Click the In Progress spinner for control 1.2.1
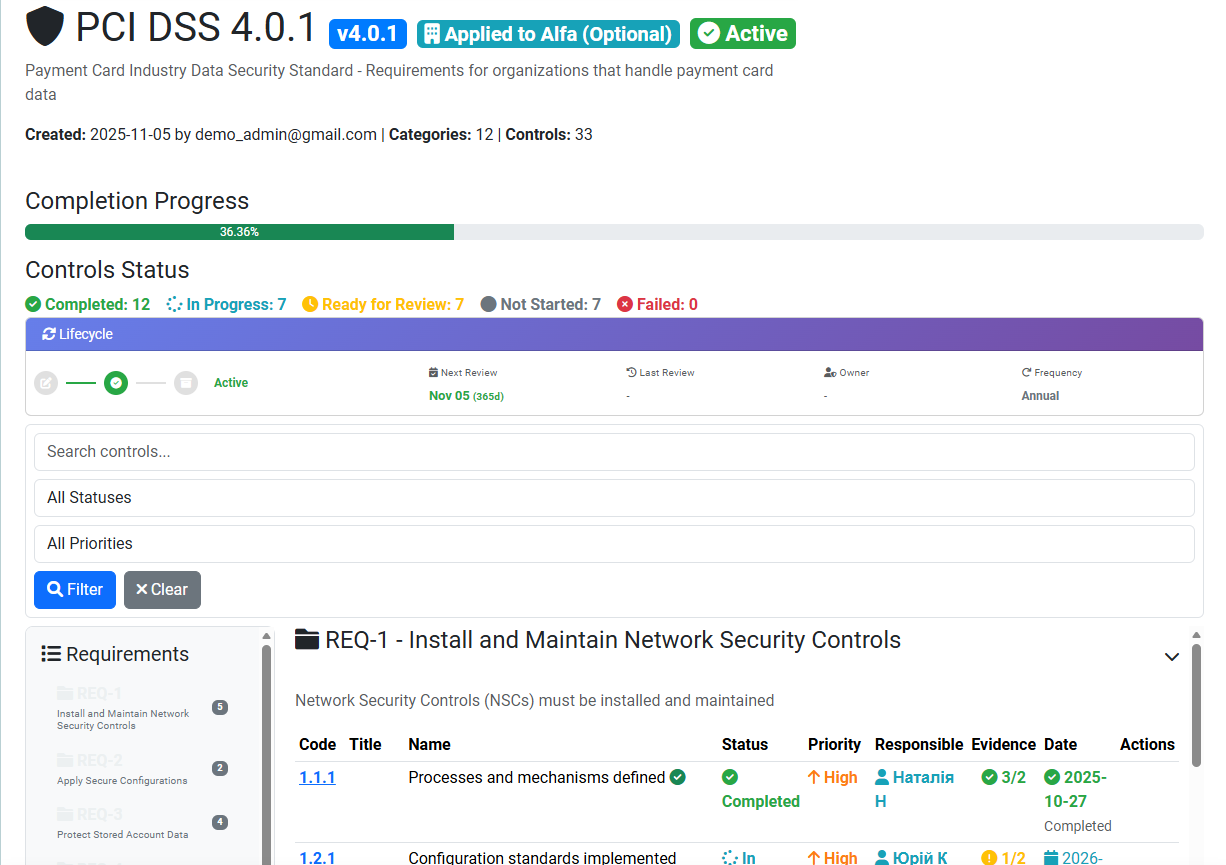The height and width of the screenshot is (865, 1226). click(x=730, y=857)
